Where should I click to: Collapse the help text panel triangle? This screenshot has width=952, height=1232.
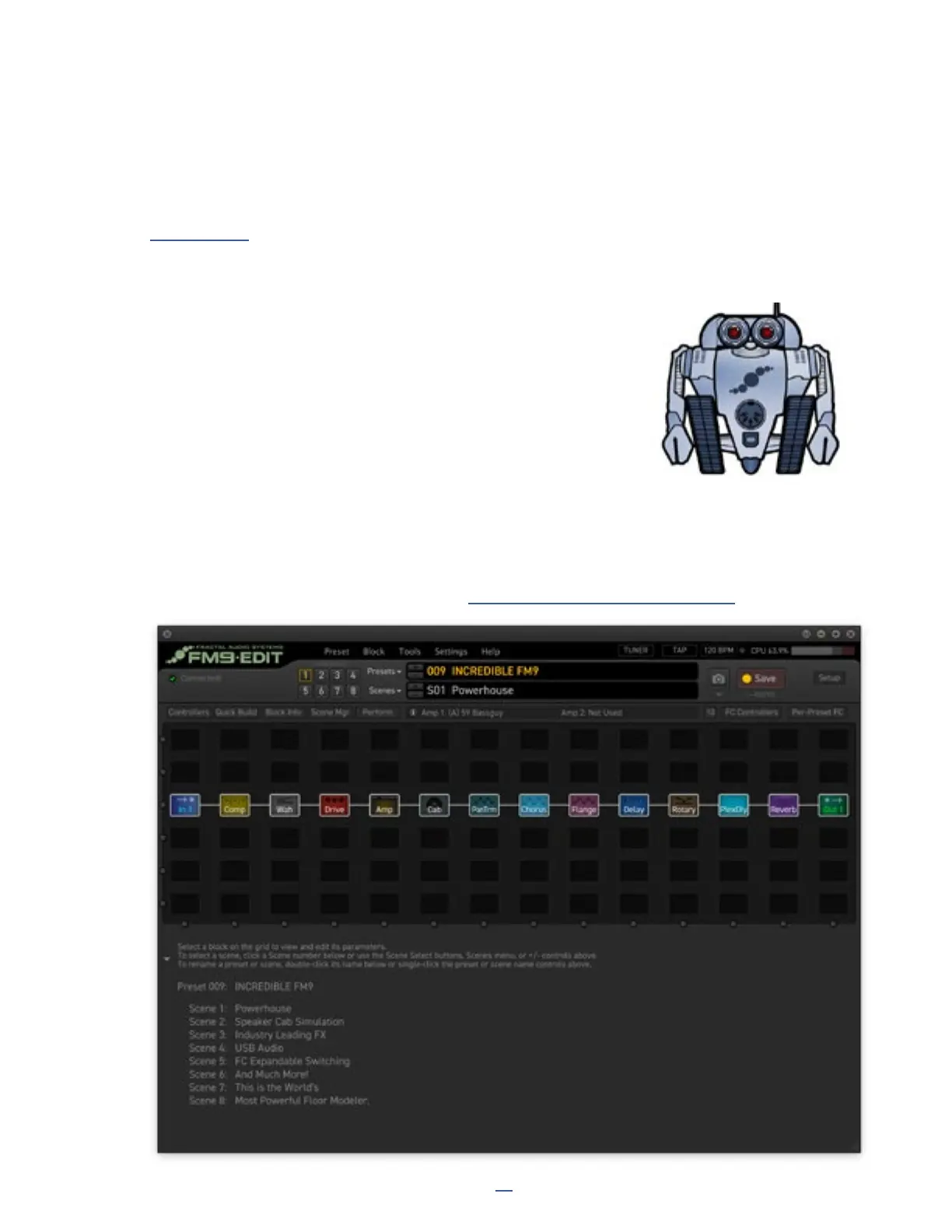[x=167, y=959]
